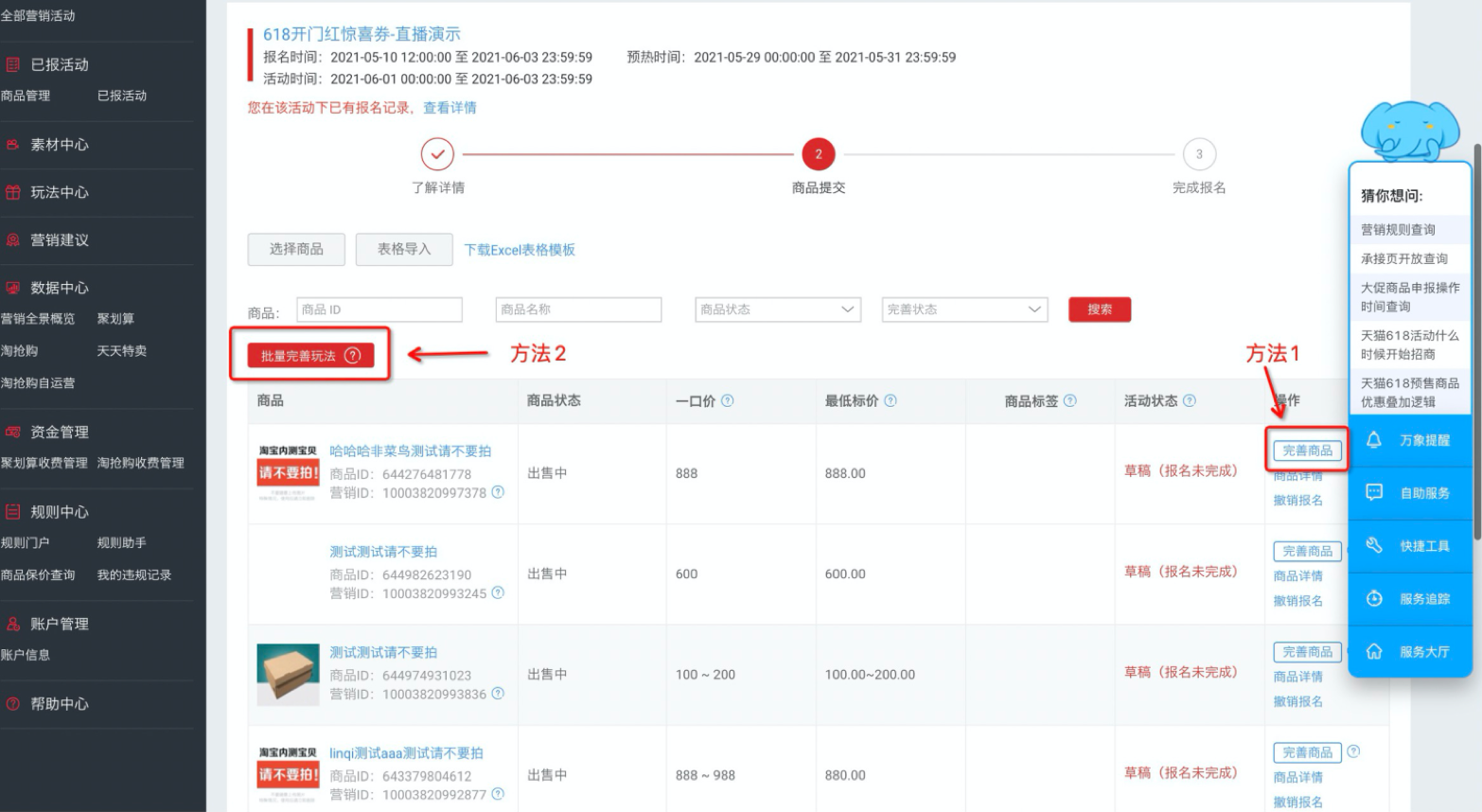
Task: Click the step 3 完成报名 circle
Action: click(1199, 154)
